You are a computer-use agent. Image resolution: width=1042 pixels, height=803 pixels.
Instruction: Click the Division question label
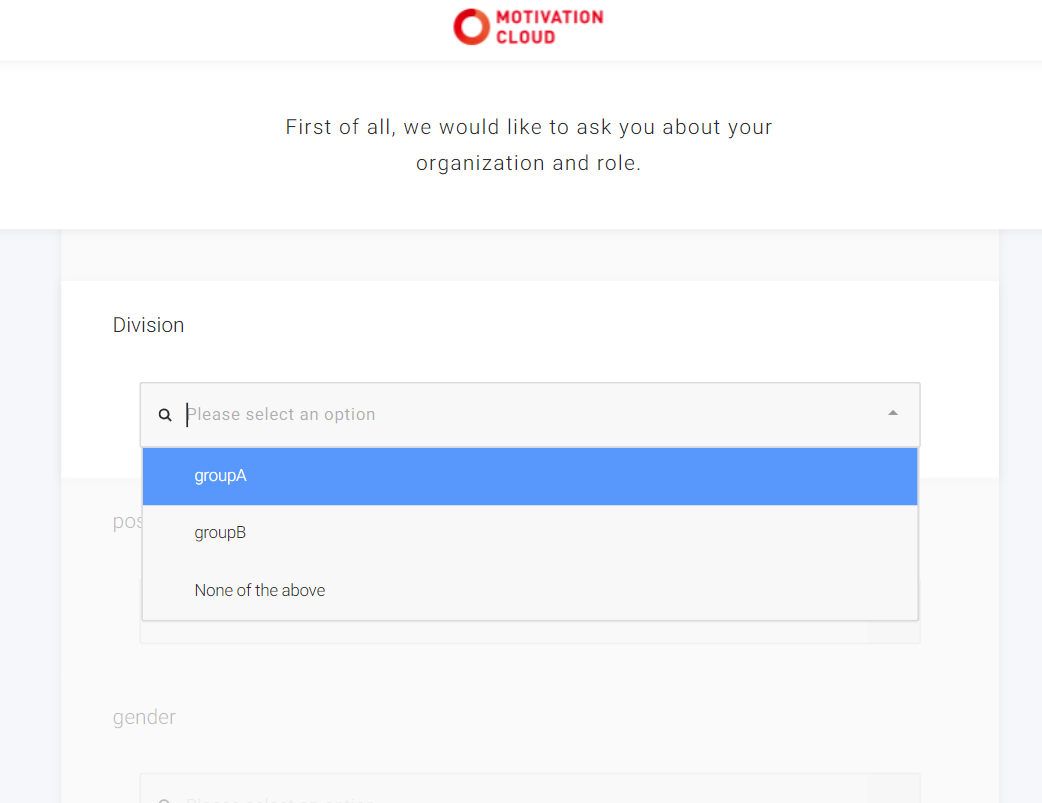148,325
